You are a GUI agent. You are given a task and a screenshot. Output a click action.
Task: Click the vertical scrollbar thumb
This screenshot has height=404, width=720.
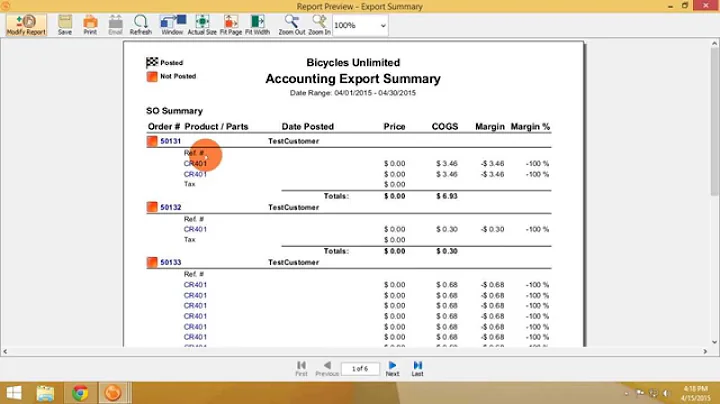point(714,122)
